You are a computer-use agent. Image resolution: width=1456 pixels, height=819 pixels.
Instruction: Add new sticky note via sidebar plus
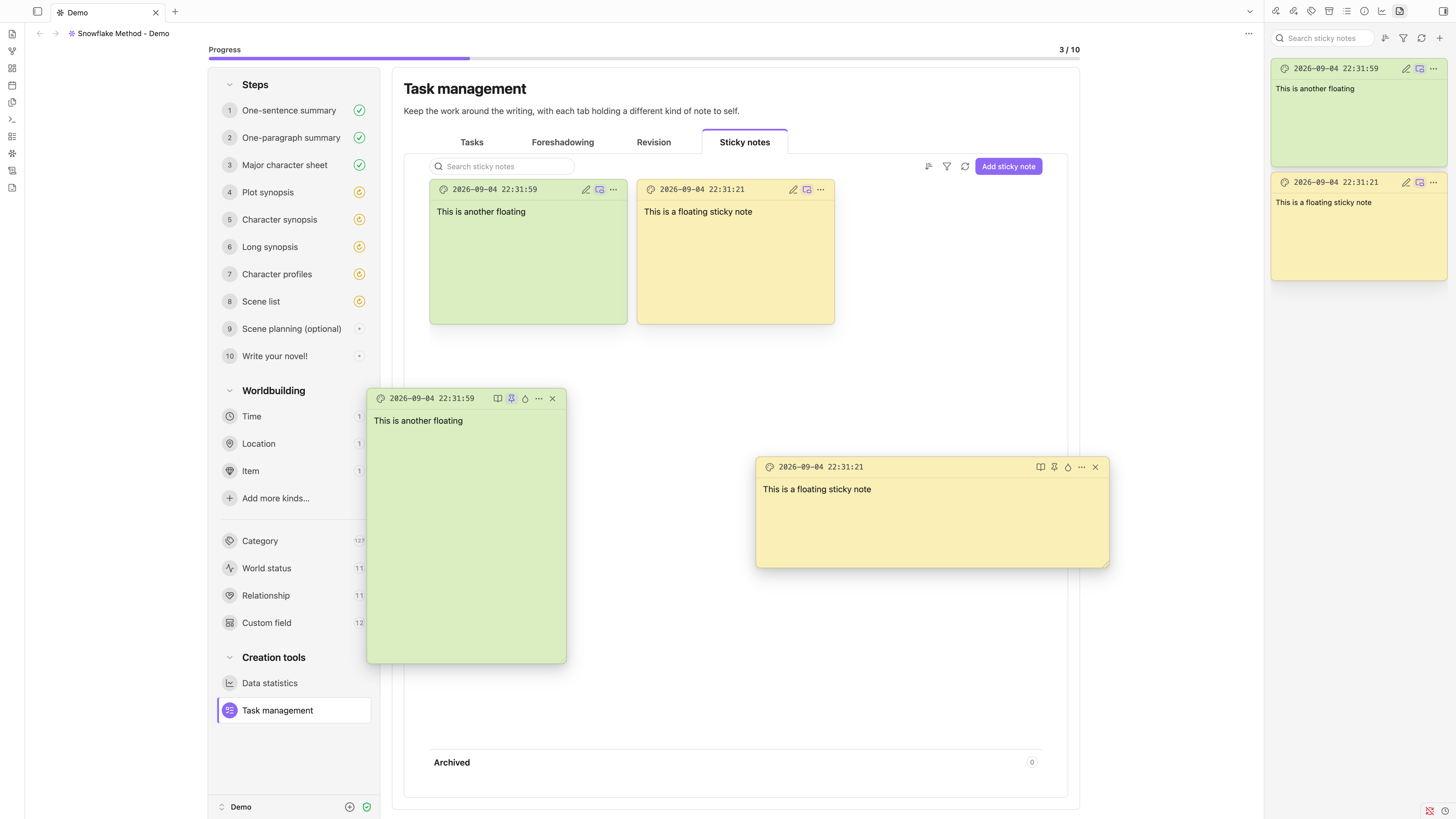click(1440, 38)
